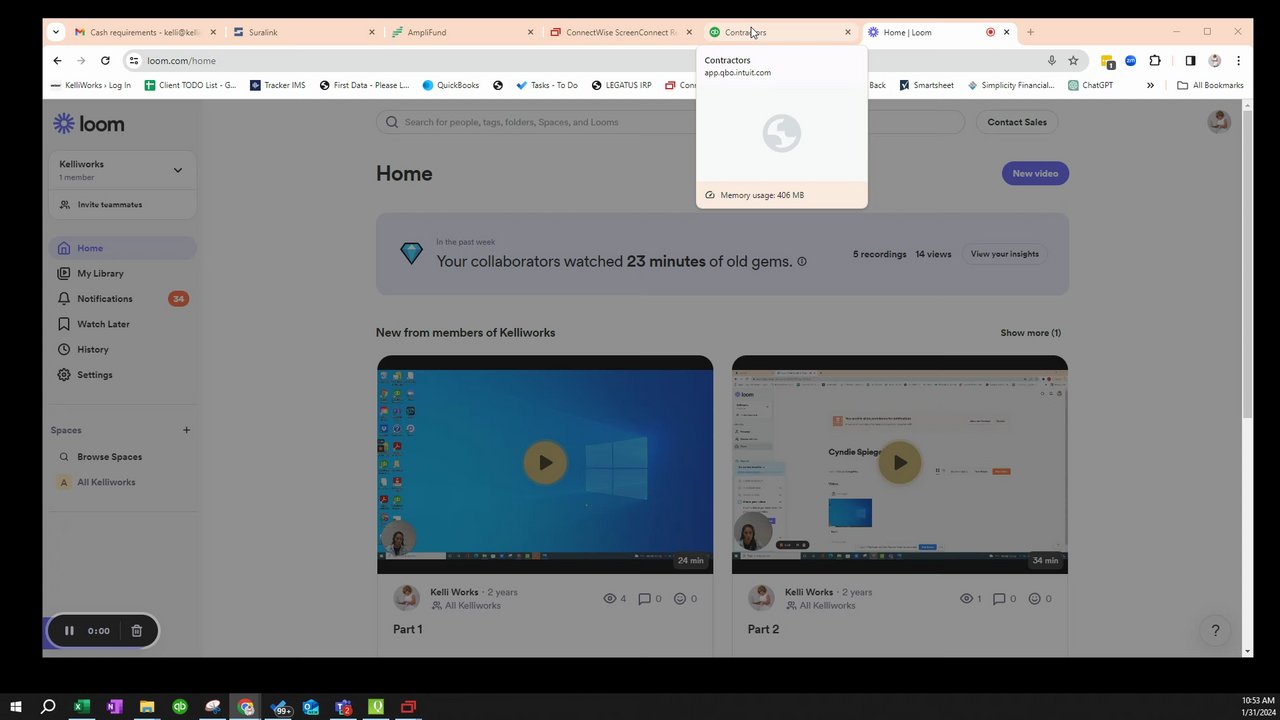The image size is (1280, 720).
Task: Click the Loom logo in the sidebar
Action: coord(89,124)
